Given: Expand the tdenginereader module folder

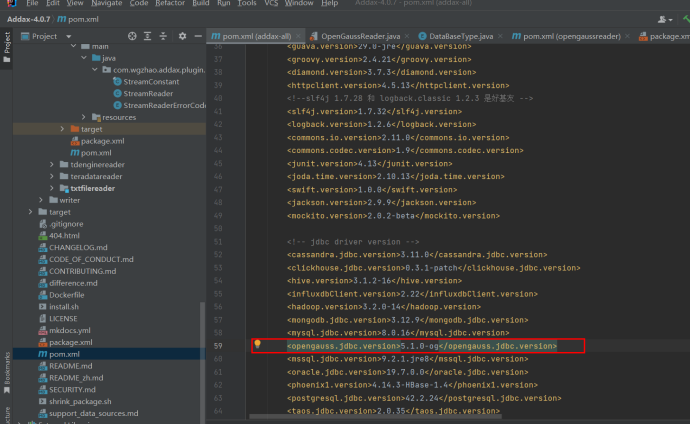Looking at the screenshot, I should (51, 164).
